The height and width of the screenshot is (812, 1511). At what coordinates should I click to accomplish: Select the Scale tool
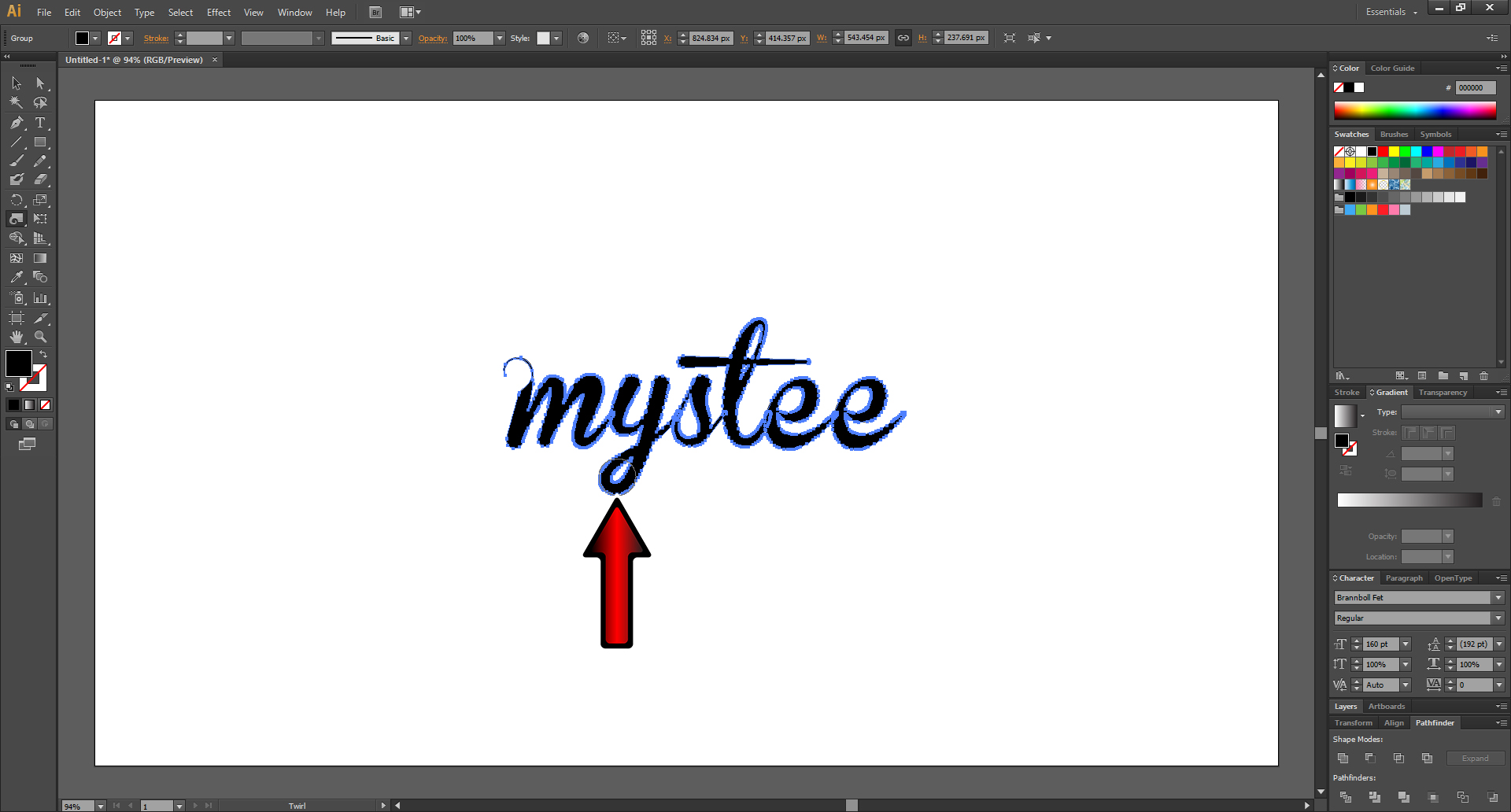point(40,200)
